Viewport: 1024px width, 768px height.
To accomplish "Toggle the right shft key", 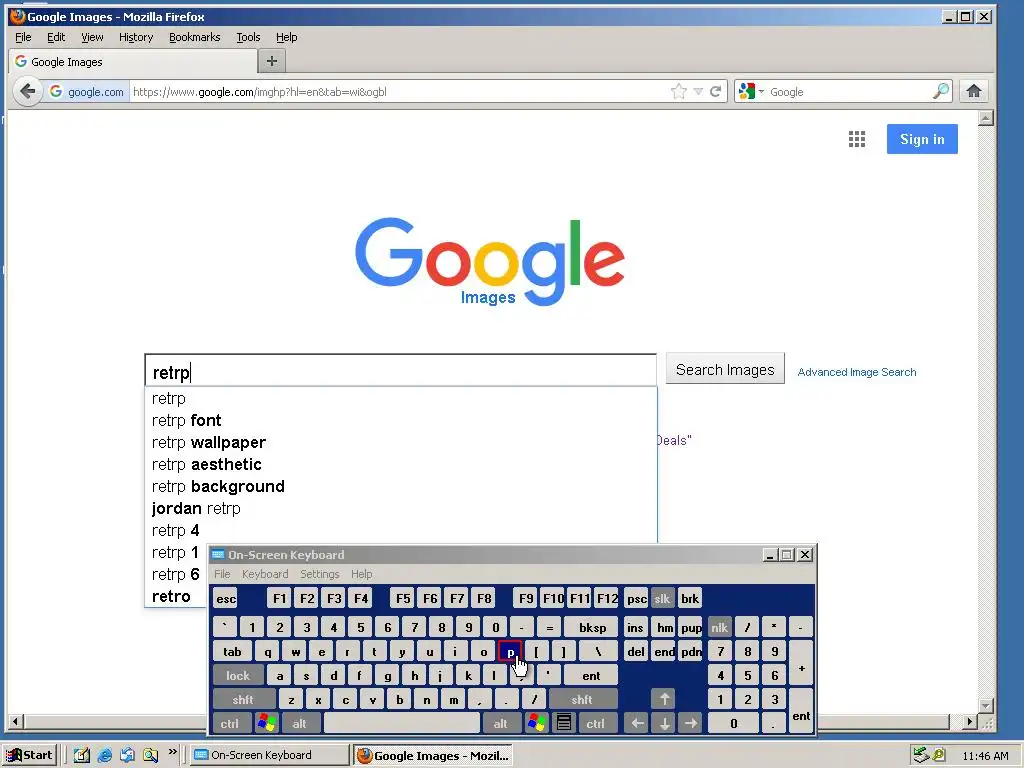I will click(x=582, y=700).
